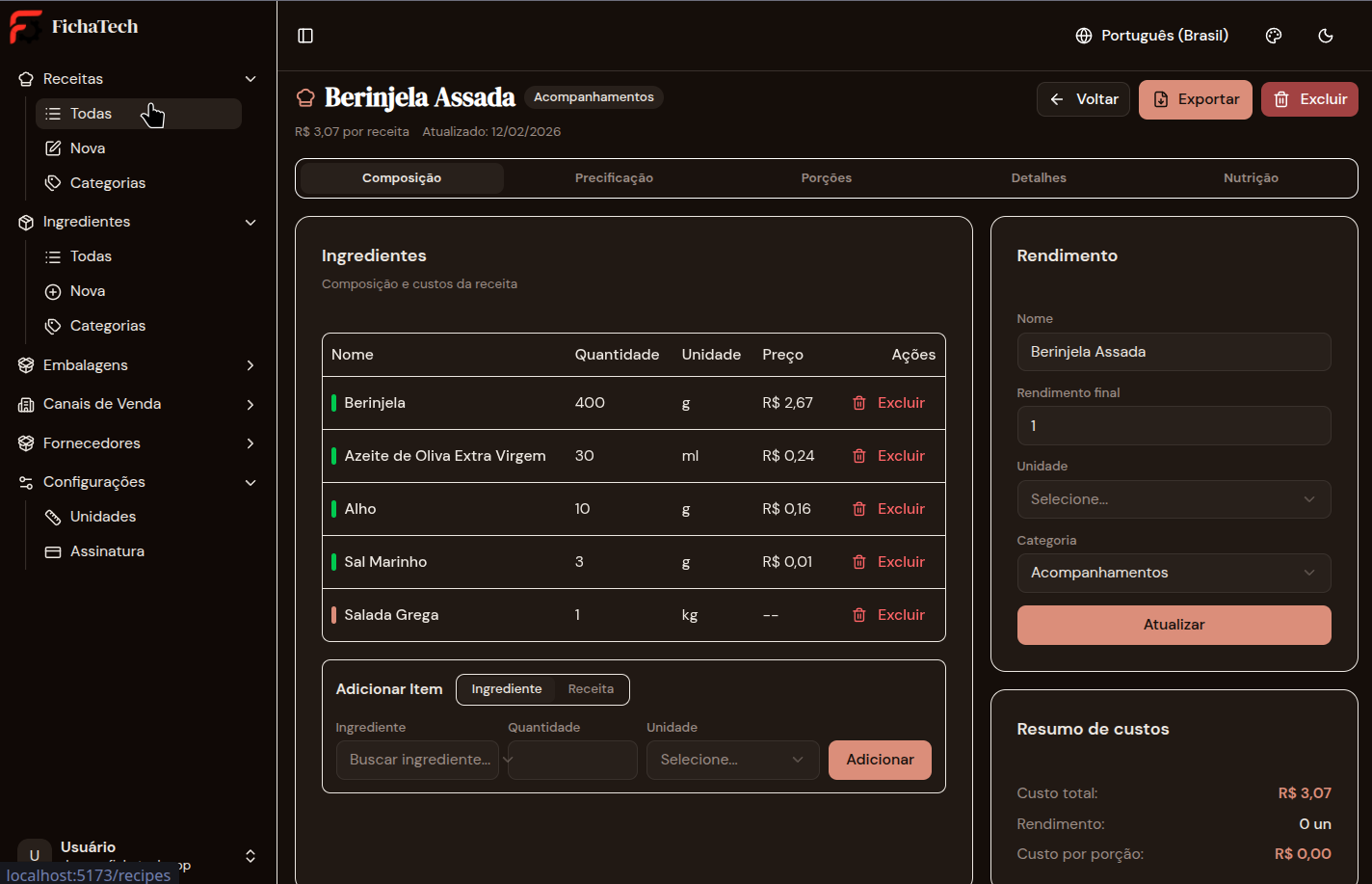Image resolution: width=1372 pixels, height=884 pixels.
Task: Click the trash icon next to Berinjela
Action: [858, 402]
